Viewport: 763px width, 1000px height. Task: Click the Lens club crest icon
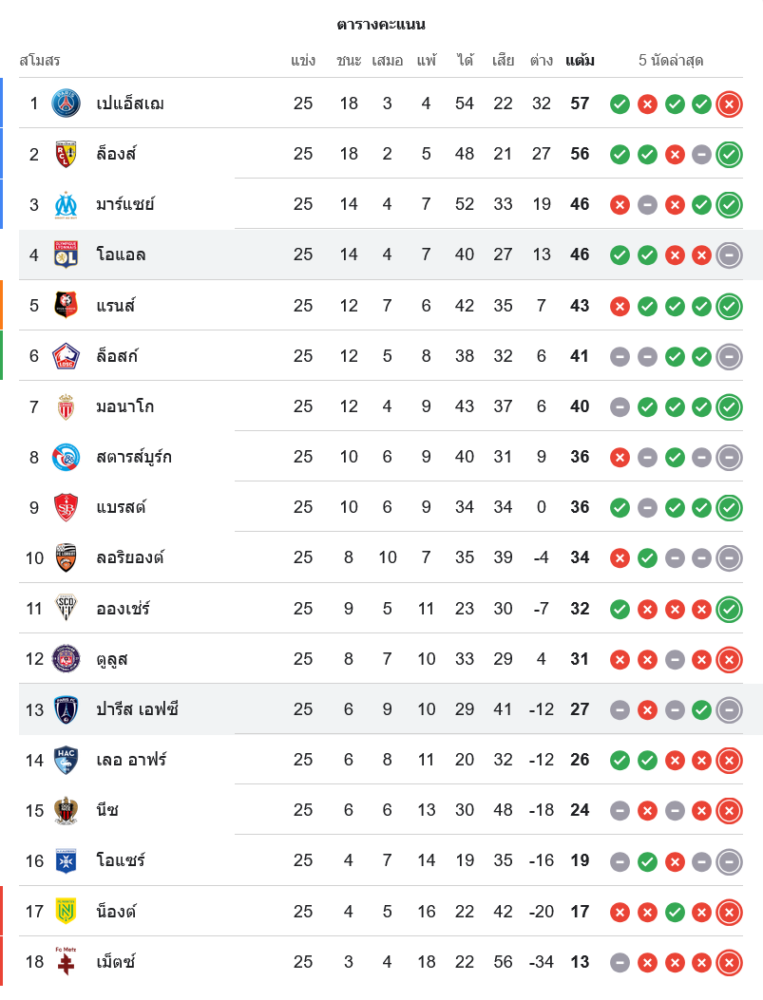66,154
